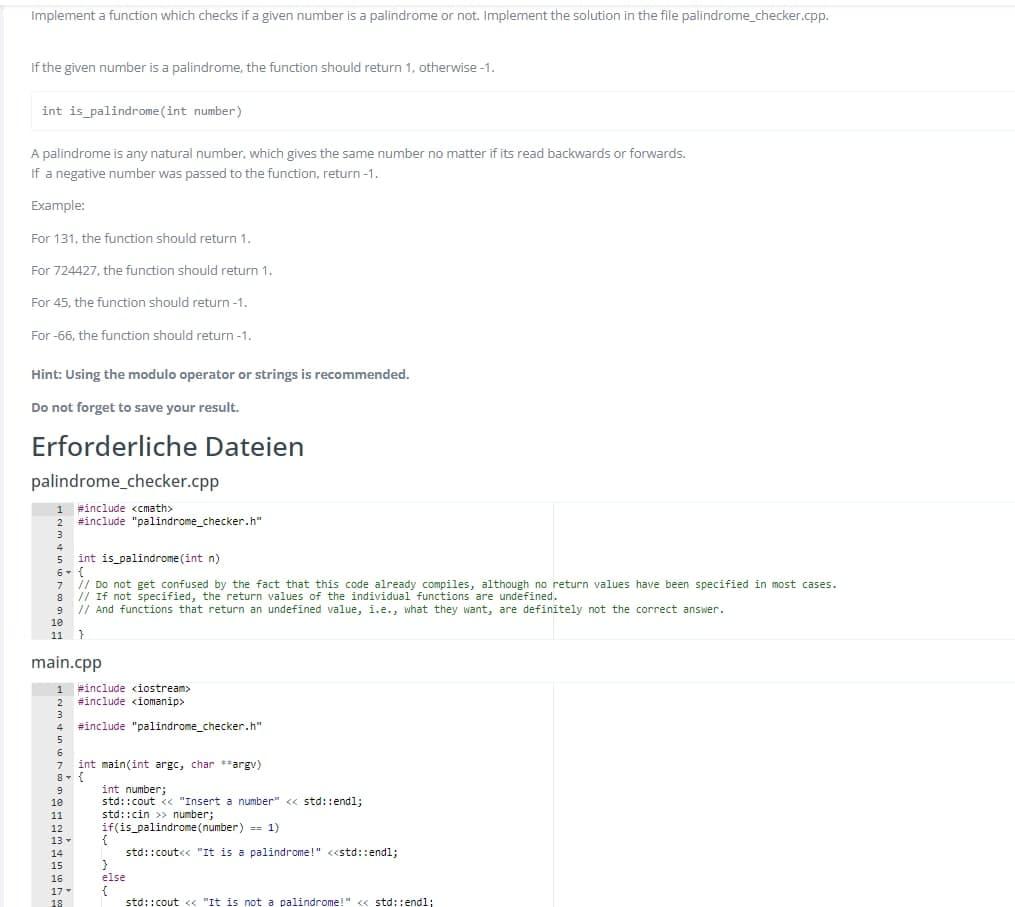This screenshot has height=907, width=1015.
Task: Place cursor inside the main.cpp code editor
Action: pos(300,800)
